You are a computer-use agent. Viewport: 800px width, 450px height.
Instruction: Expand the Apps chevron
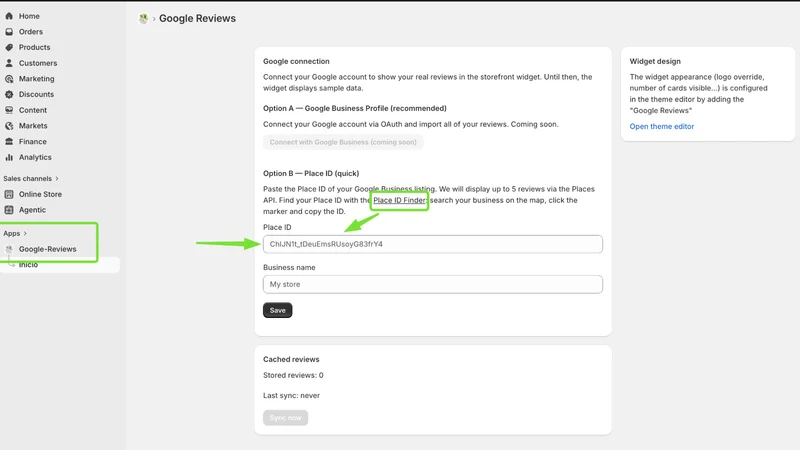[x=25, y=234]
